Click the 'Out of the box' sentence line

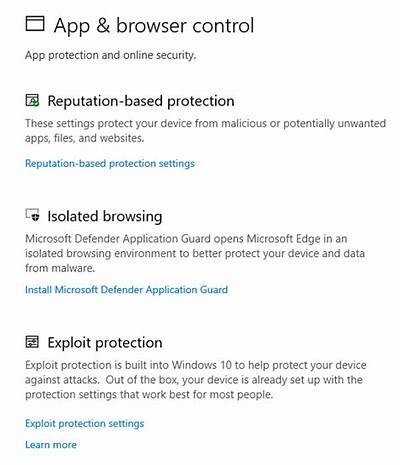(x=194, y=380)
